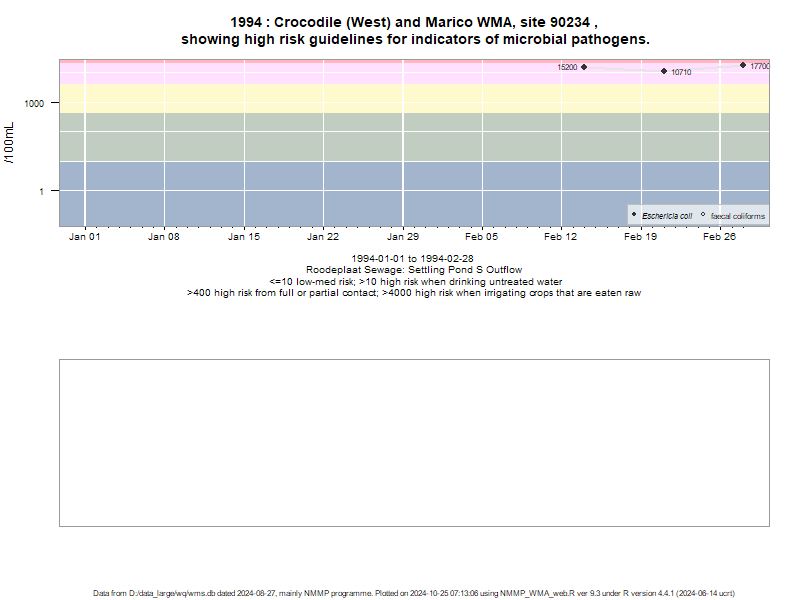Click the 'Feb 05' x-axis label
Image resolution: width=800 pixels, height=600 pixels.
pyautogui.click(x=482, y=237)
